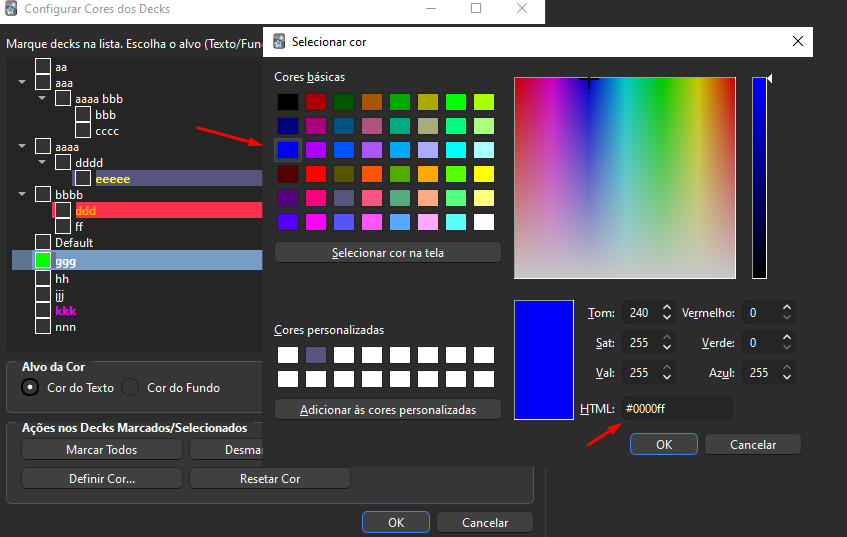The image size is (847, 537).
Task: Click Adicionar às cores personalizadas
Action: [x=387, y=409]
